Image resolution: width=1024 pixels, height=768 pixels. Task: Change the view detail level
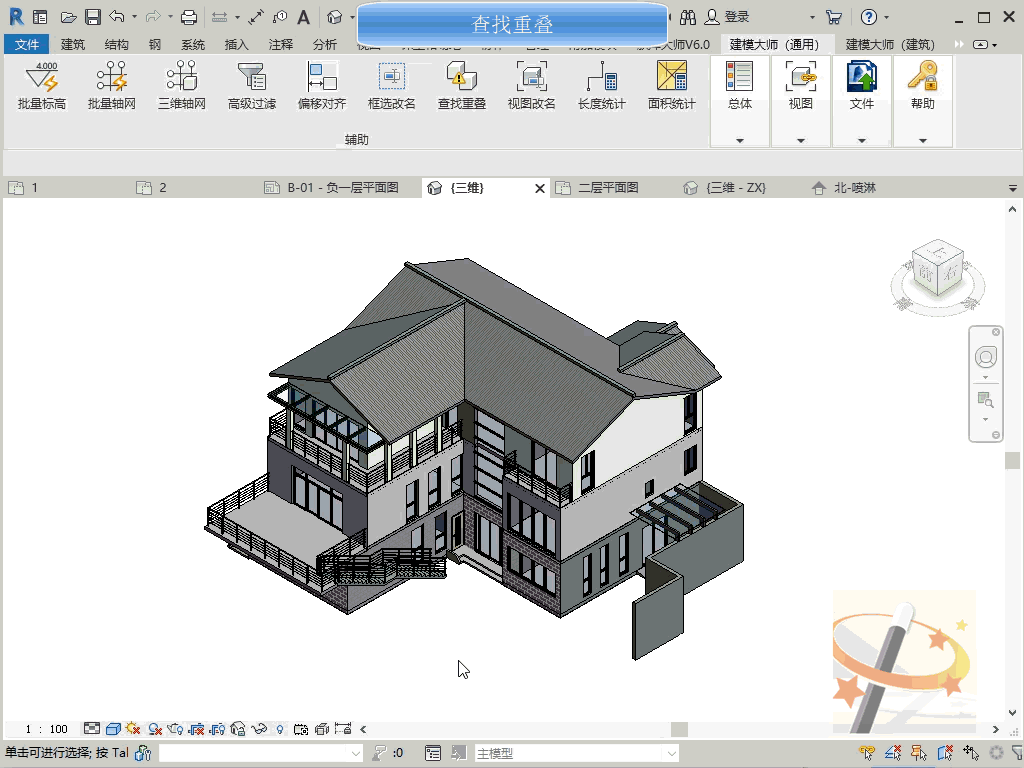tap(92, 729)
